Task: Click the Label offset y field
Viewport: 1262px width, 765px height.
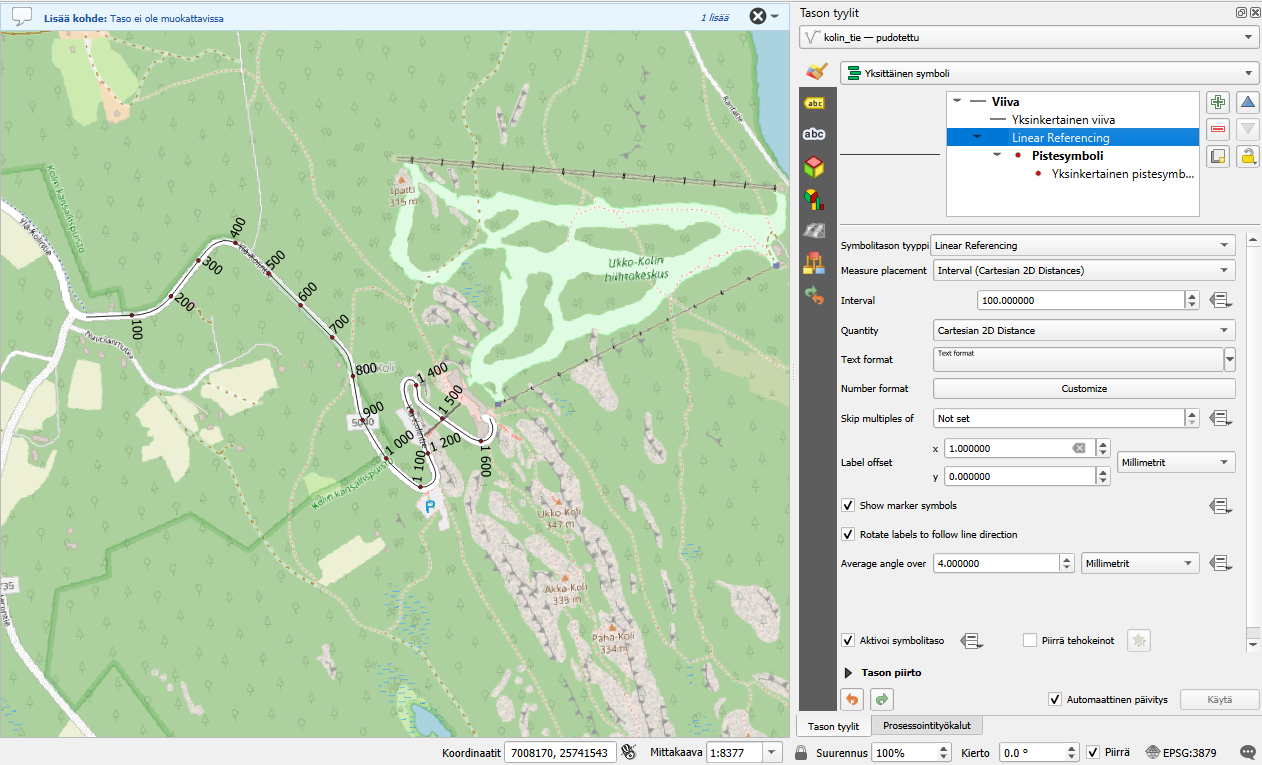Action: [1018, 476]
